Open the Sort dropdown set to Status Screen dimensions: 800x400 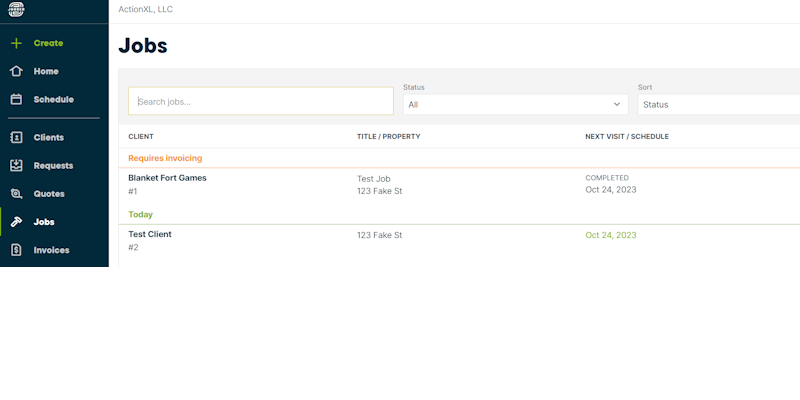[x=719, y=105]
